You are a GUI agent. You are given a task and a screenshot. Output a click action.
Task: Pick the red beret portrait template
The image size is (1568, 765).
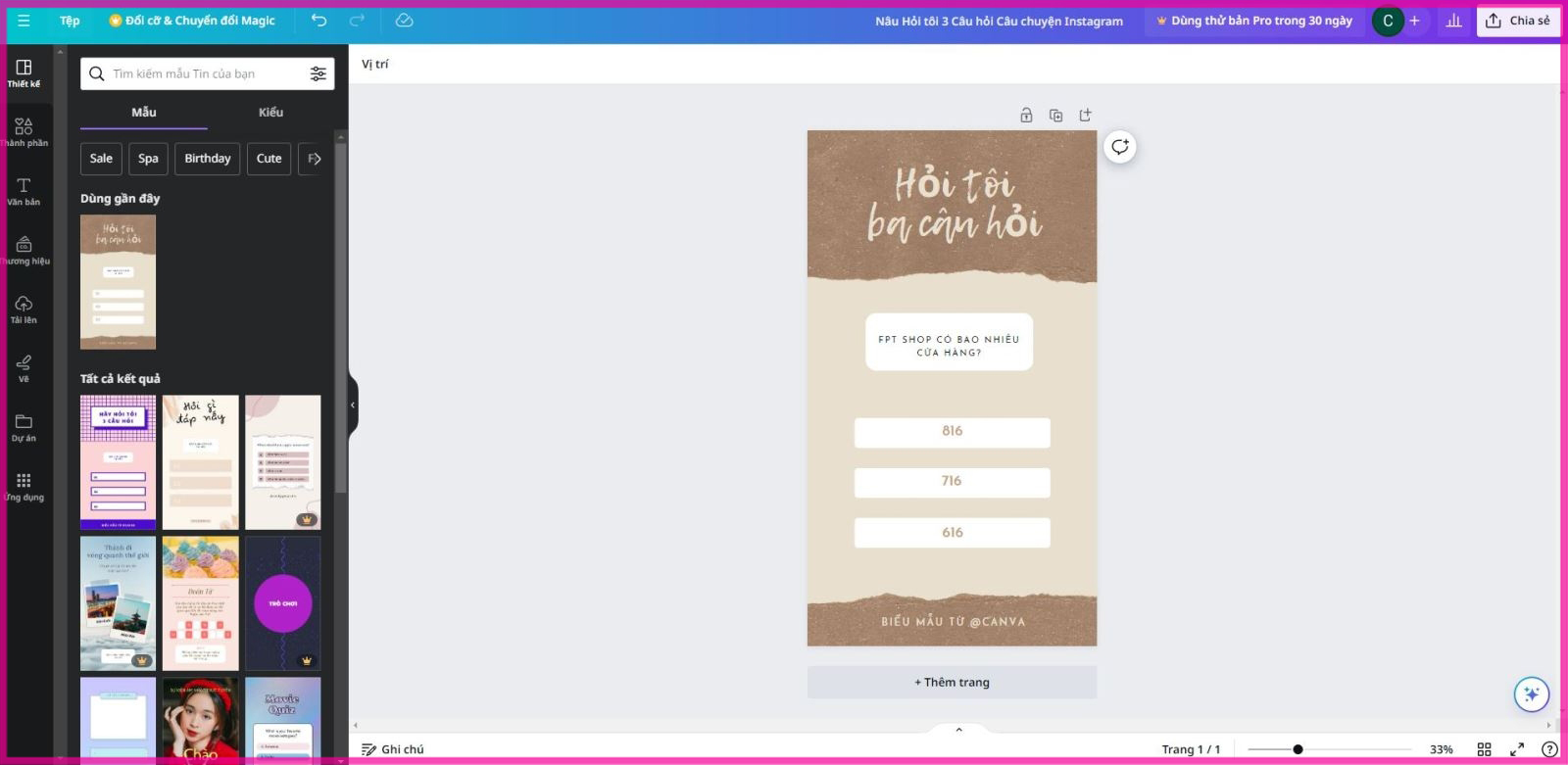click(200, 720)
